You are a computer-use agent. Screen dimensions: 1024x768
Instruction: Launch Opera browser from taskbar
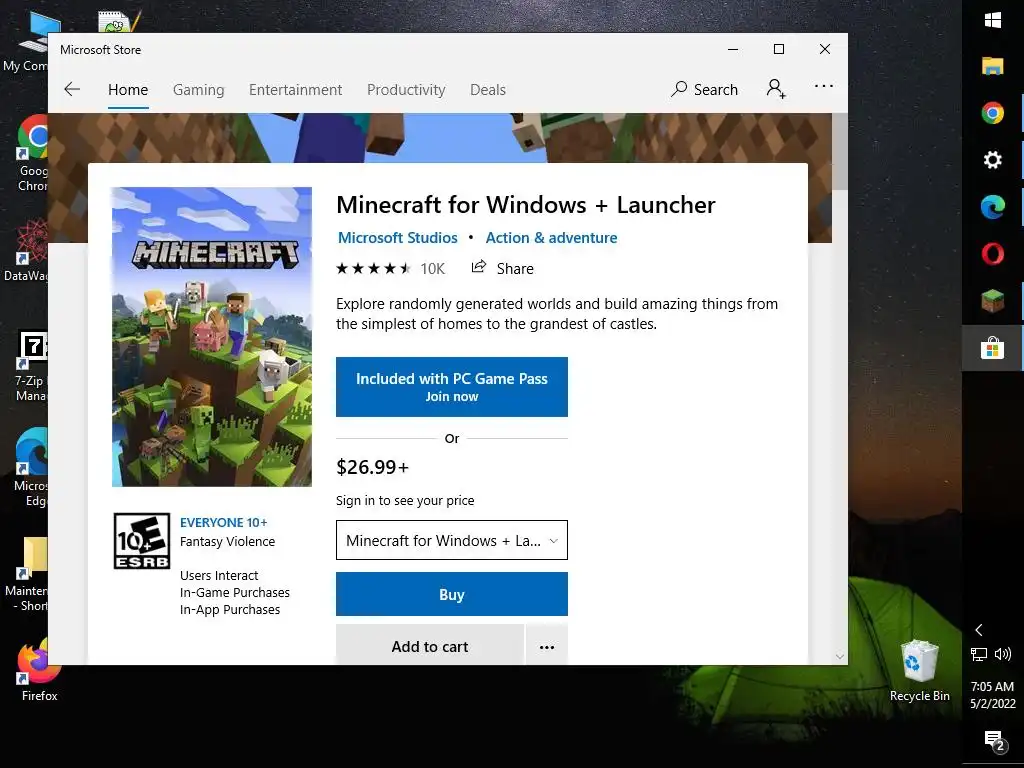(993, 254)
